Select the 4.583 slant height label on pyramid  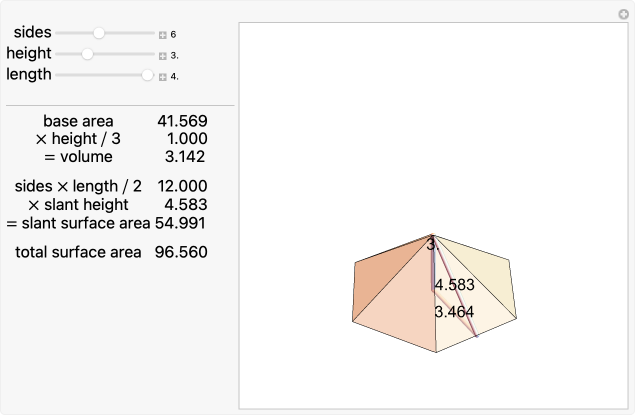tap(454, 285)
